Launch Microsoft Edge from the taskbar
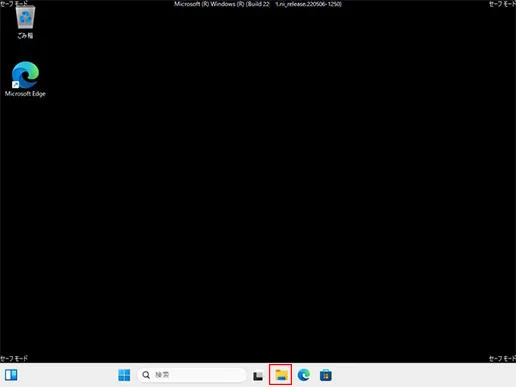 (304, 375)
